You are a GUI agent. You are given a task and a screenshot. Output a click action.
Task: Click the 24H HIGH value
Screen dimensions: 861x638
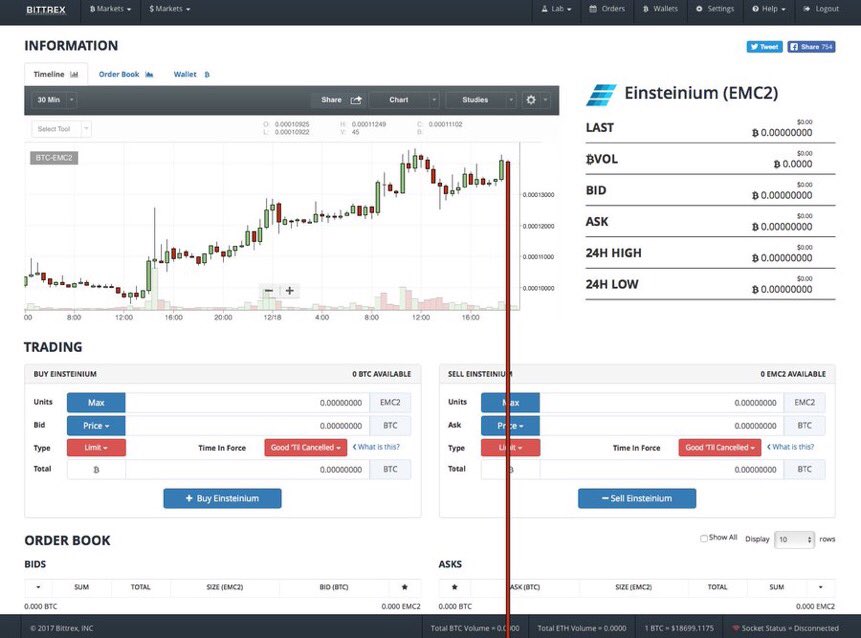[x=782, y=258]
